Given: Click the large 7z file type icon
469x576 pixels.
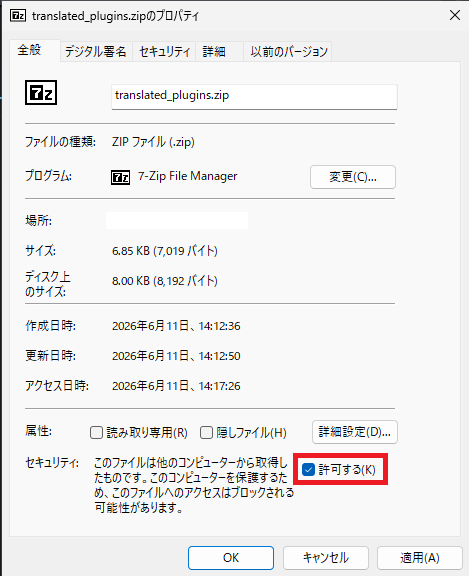Looking at the screenshot, I should pyautogui.click(x=41, y=93).
